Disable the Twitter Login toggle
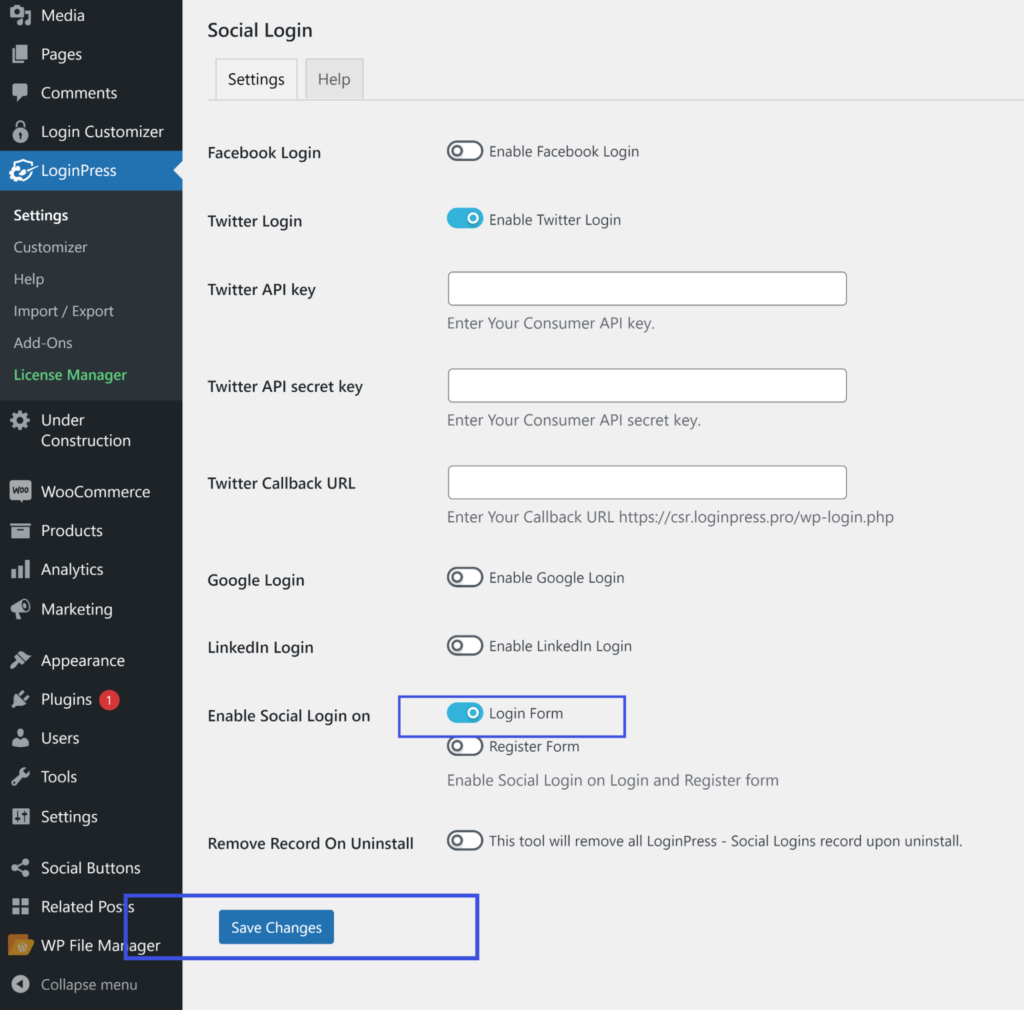Viewport: 1024px width, 1010px height. click(x=464, y=219)
